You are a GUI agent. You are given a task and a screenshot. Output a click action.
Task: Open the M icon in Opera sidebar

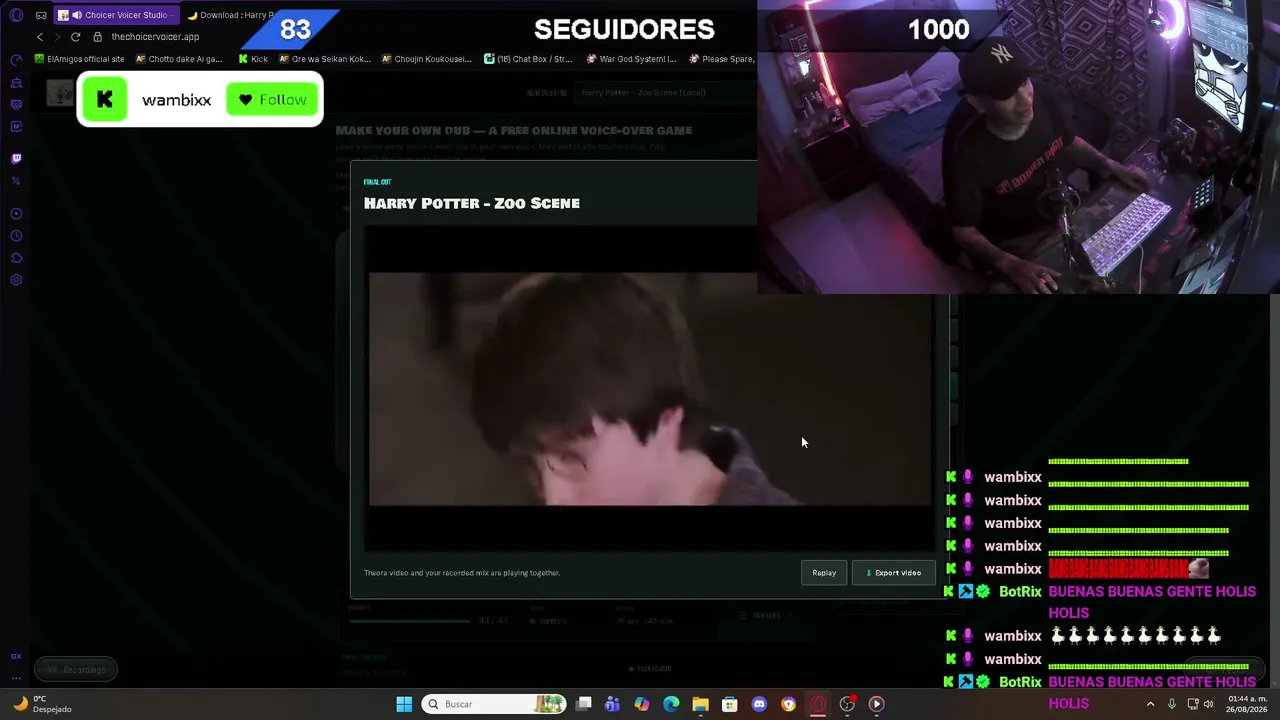[x=16, y=126]
